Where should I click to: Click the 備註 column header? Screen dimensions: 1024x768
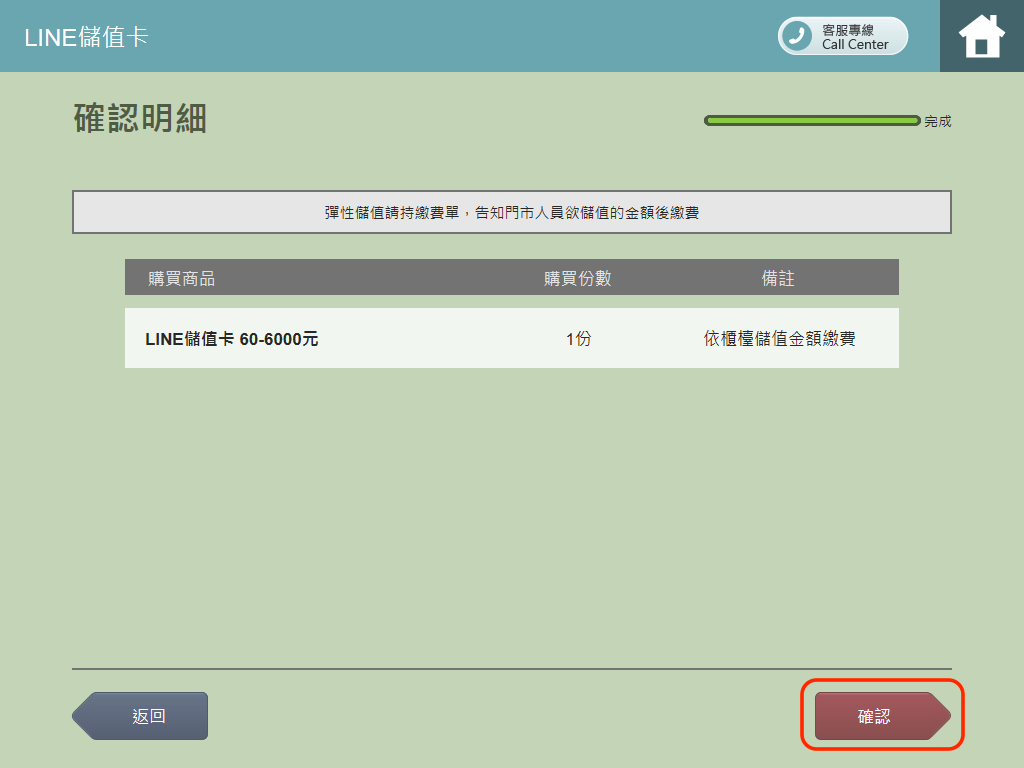click(778, 278)
